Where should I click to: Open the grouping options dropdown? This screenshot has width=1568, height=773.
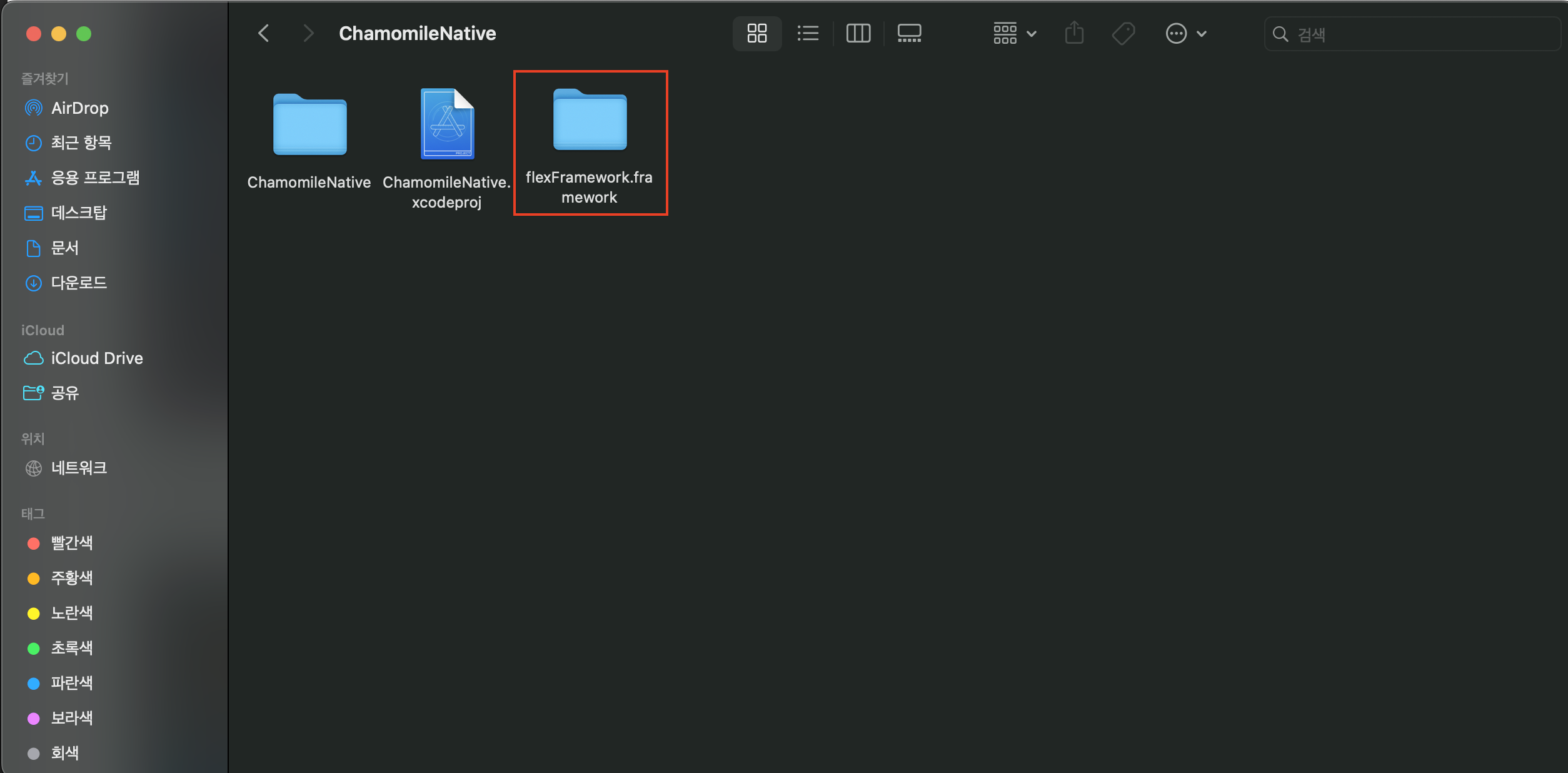pyautogui.click(x=1013, y=33)
